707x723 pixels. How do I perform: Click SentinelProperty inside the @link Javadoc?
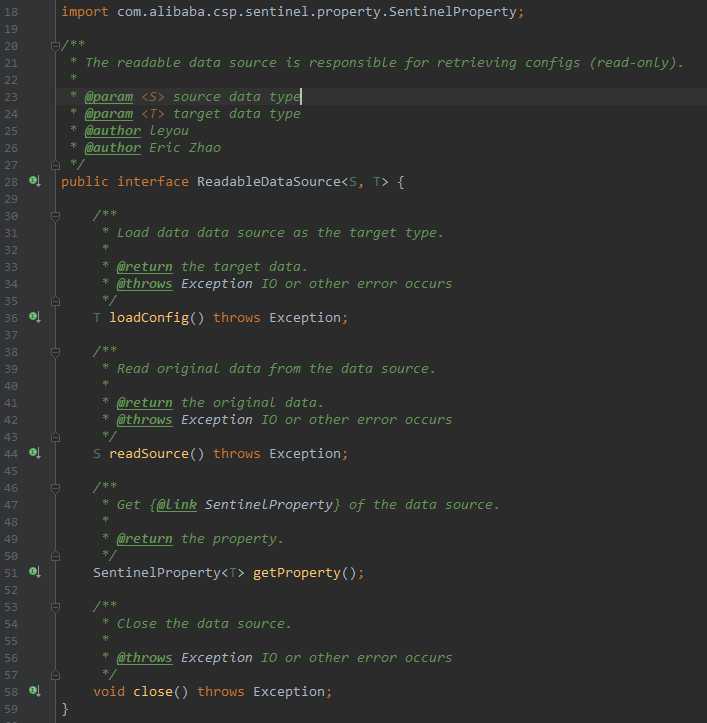point(269,505)
